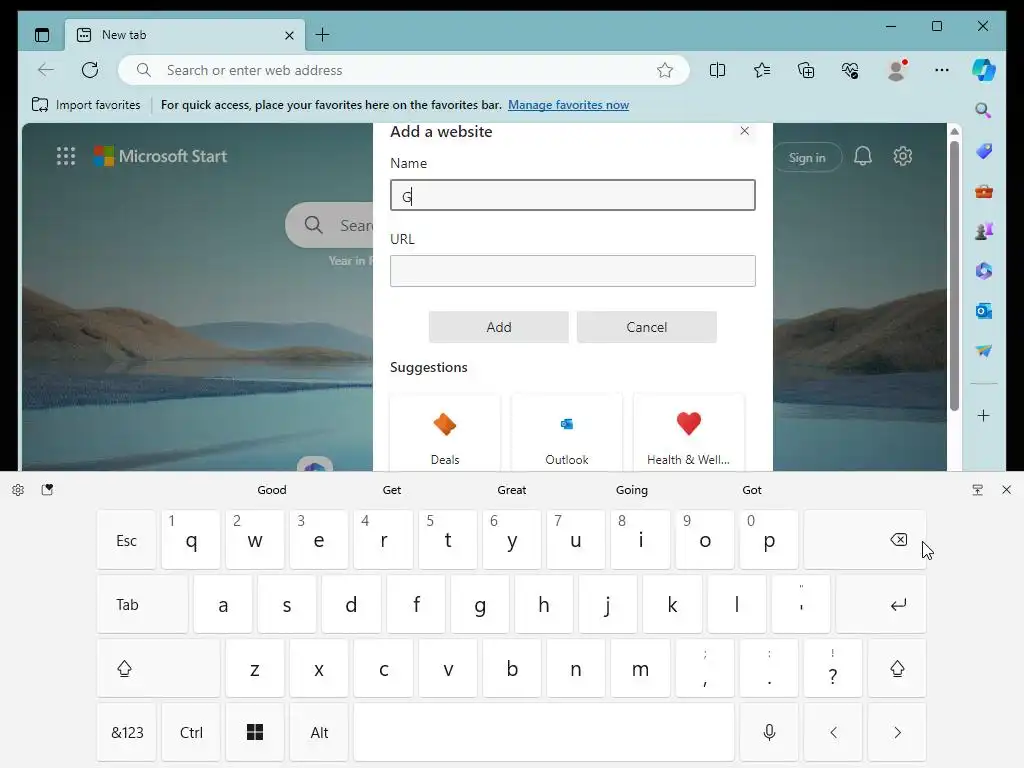Image resolution: width=1024 pixels, height=768 pixels.
Task: Tap the Windows logo key
Action: click(255, 732)
